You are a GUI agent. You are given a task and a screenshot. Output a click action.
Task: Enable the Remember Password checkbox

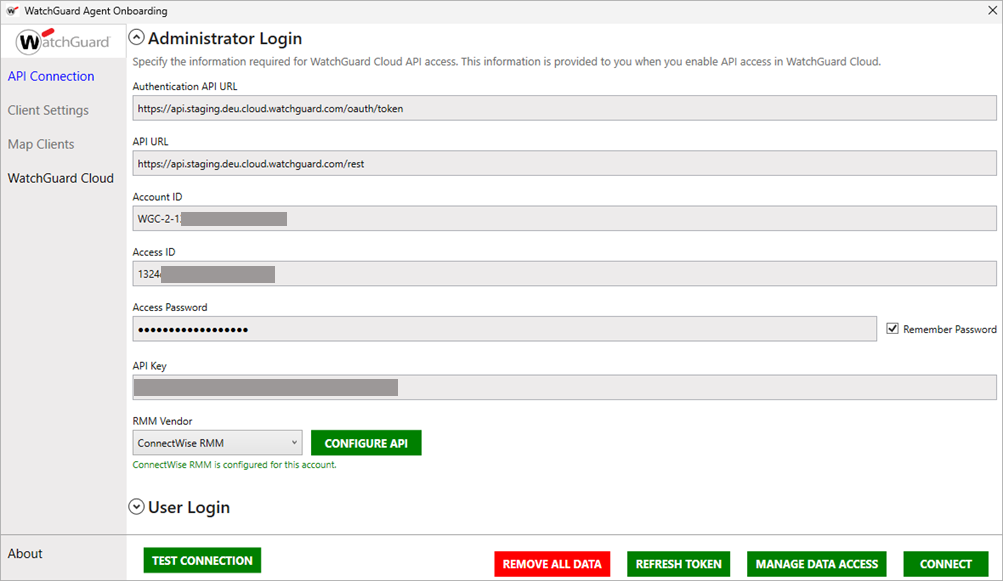[x=892, y=328]
